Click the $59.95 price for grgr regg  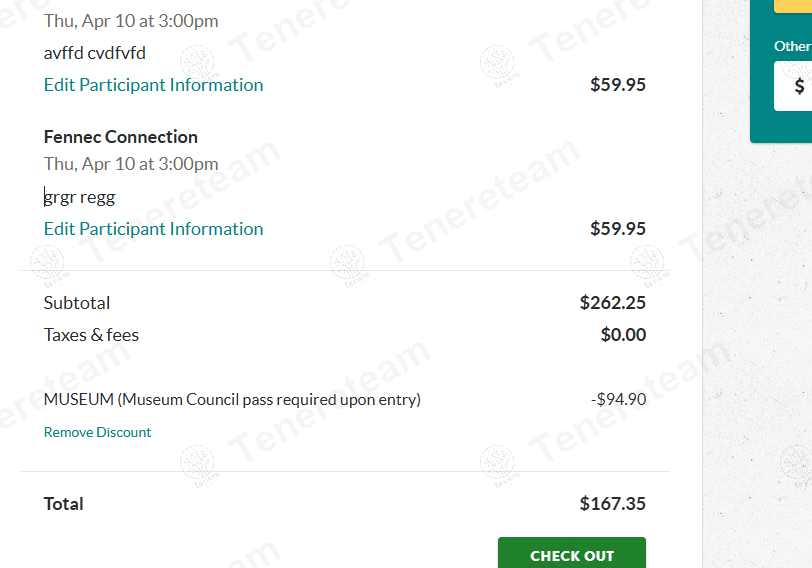(618, 229)
